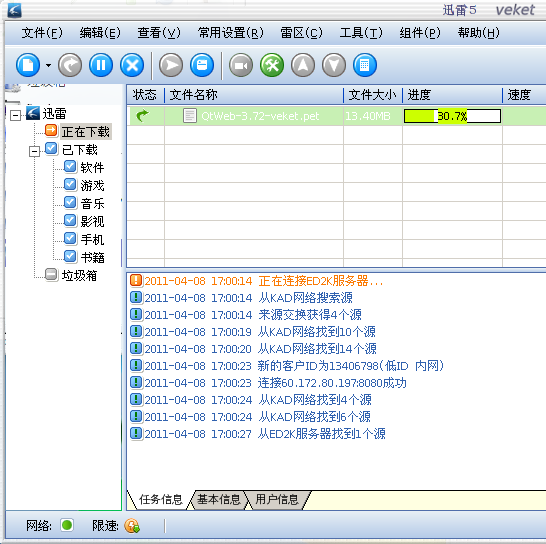Screen dimensions: 546x544
Task: Open the 常用设置(R) menu
Action: [231, 33]
